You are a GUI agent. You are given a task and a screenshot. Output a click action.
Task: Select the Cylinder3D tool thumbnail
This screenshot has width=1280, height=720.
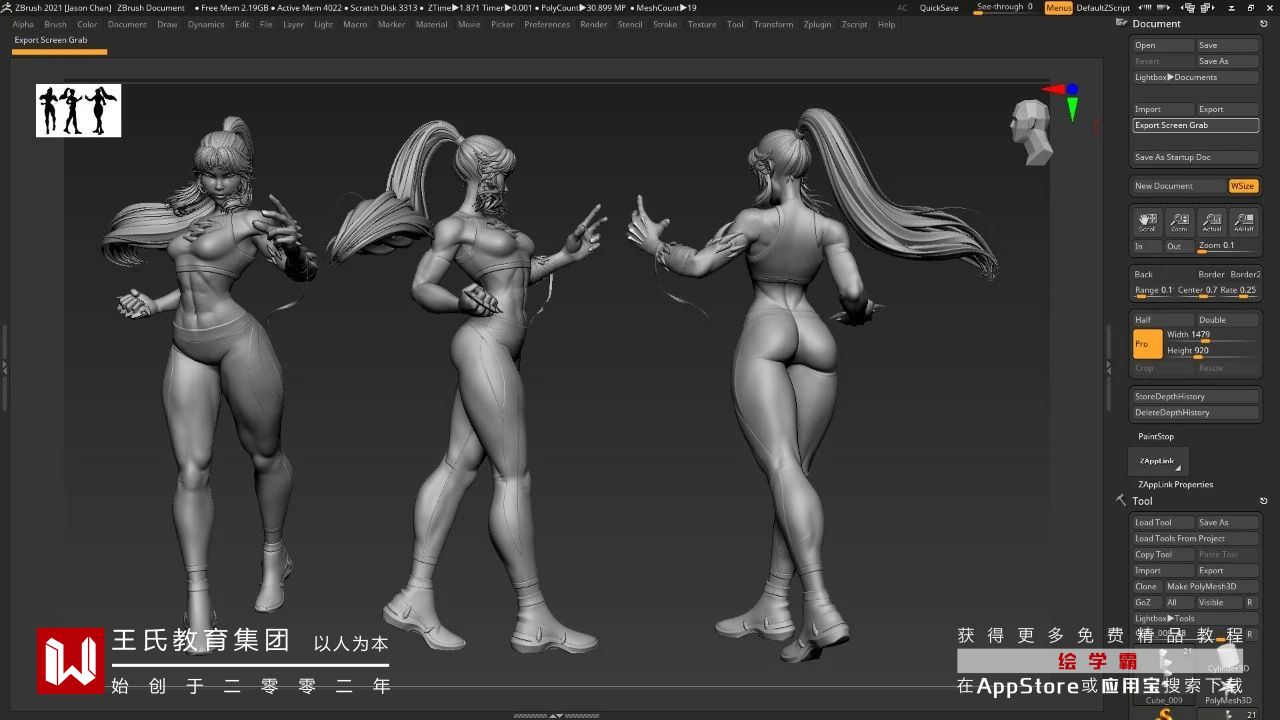(1227, 657)
